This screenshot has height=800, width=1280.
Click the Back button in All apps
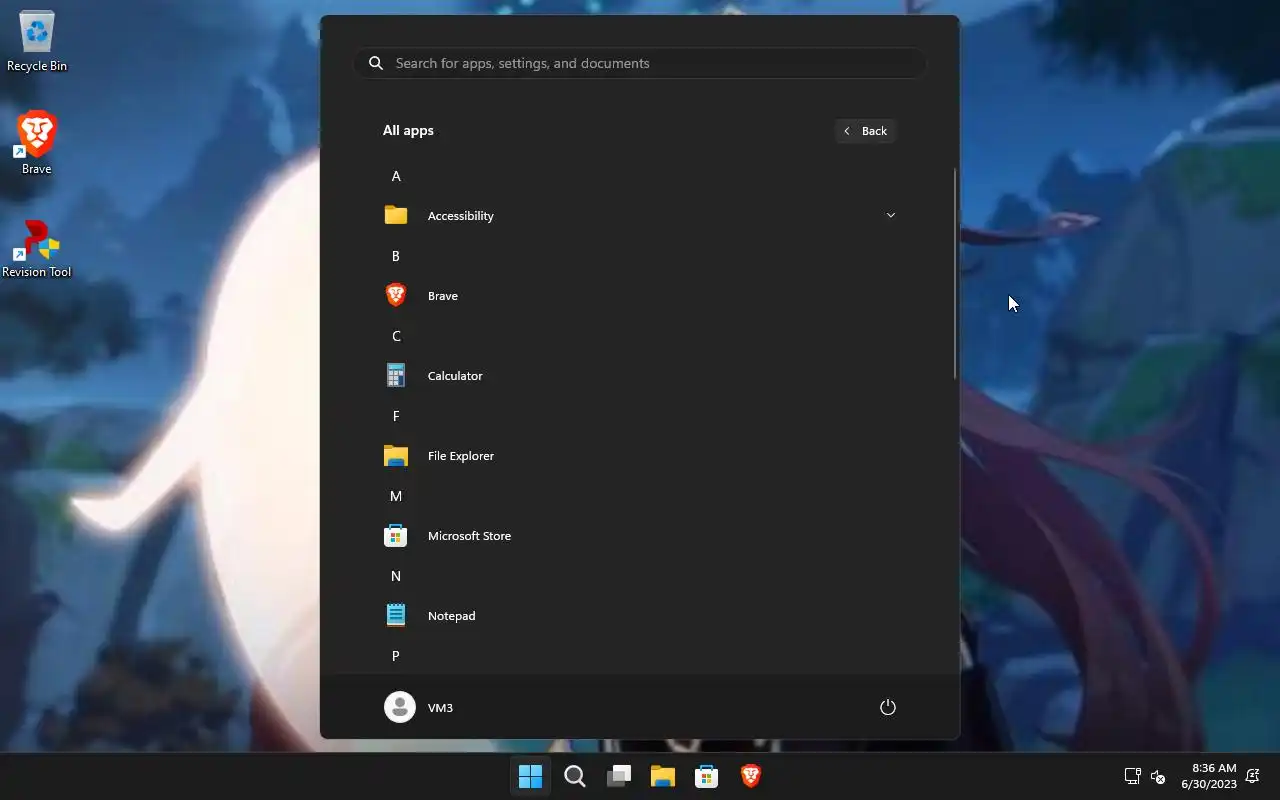click(866, 131)
